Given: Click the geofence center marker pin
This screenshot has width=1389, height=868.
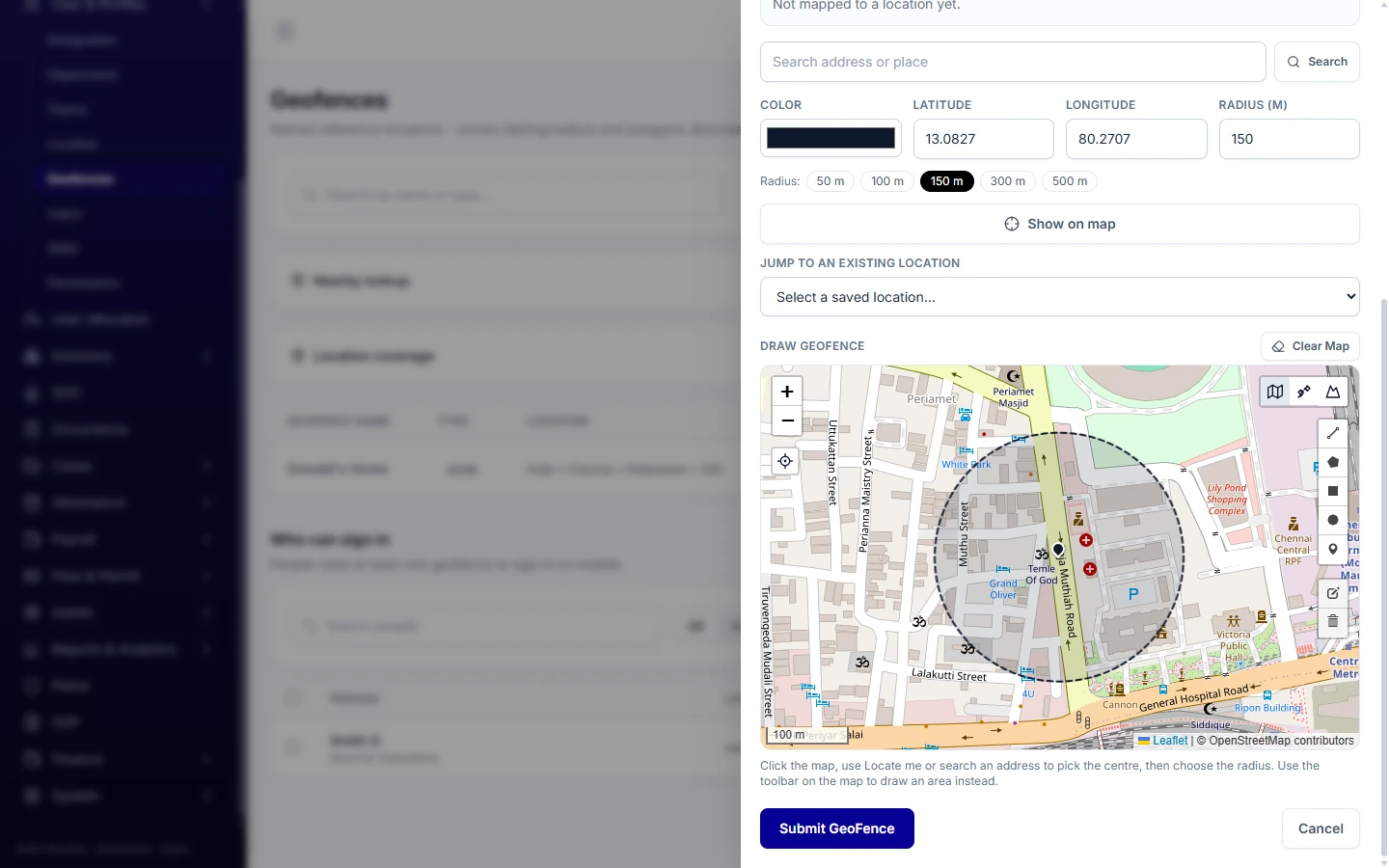Looking at the screenshot, I should (1058, 550).
